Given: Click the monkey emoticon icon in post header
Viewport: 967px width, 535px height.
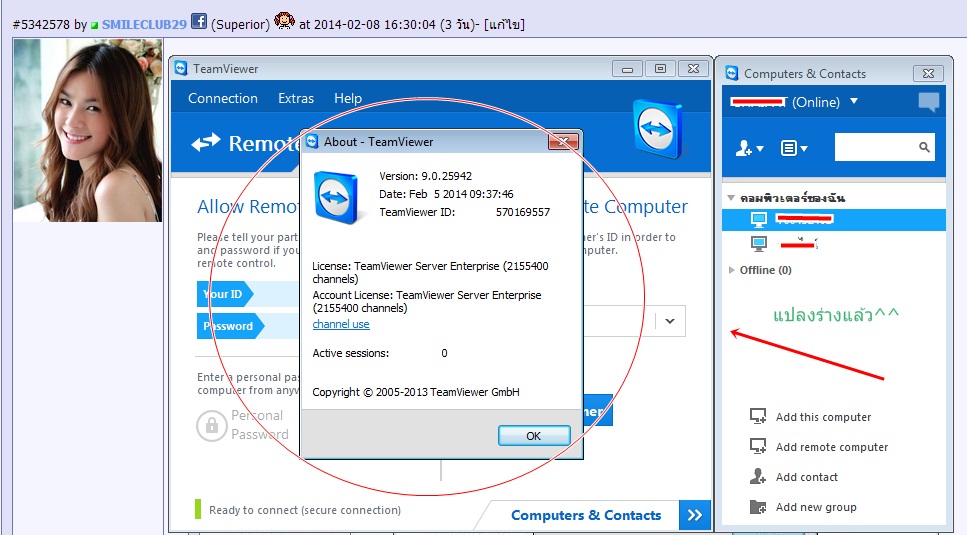Looking at the screenshot, I should pyautogui.click(x=284, y=21).
